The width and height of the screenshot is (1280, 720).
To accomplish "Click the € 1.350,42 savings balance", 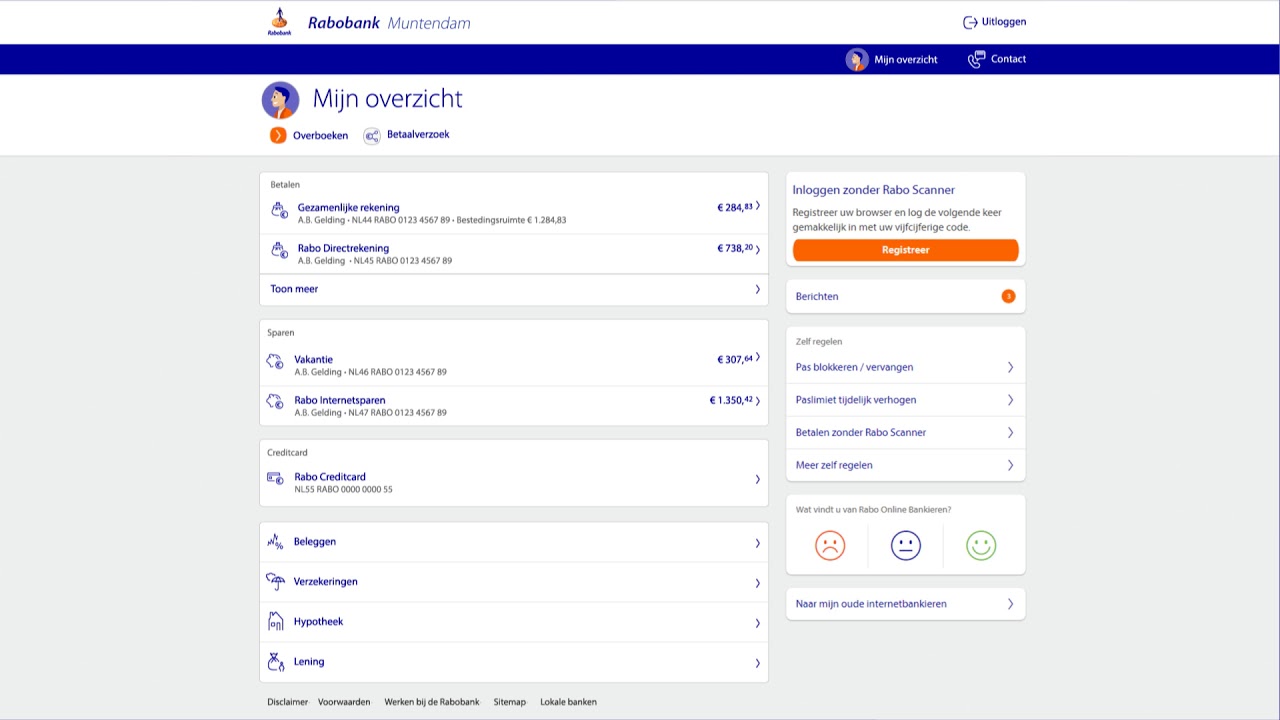I will (x=731, y=400).
